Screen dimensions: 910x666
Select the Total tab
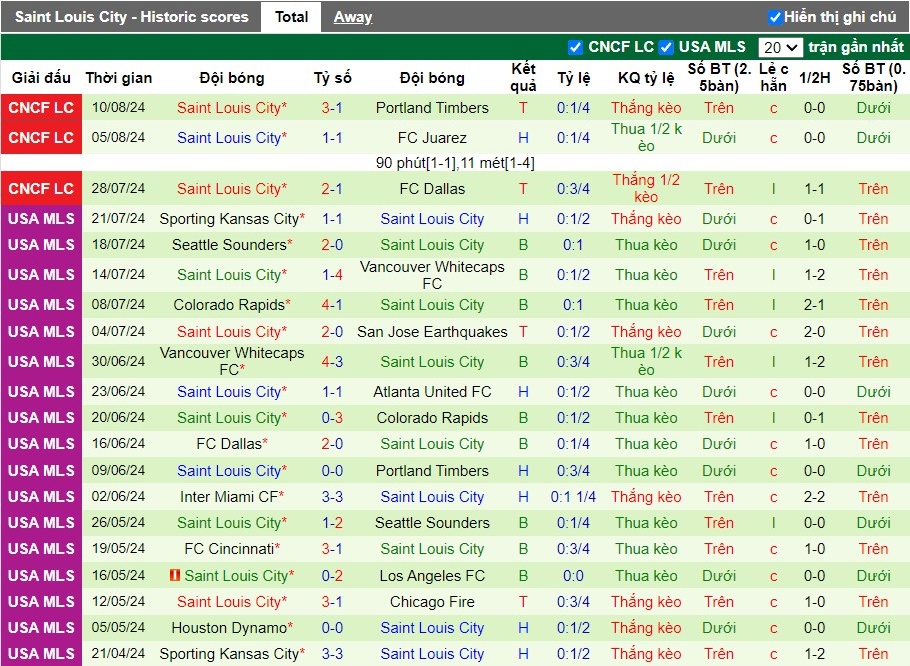(291, 17)
